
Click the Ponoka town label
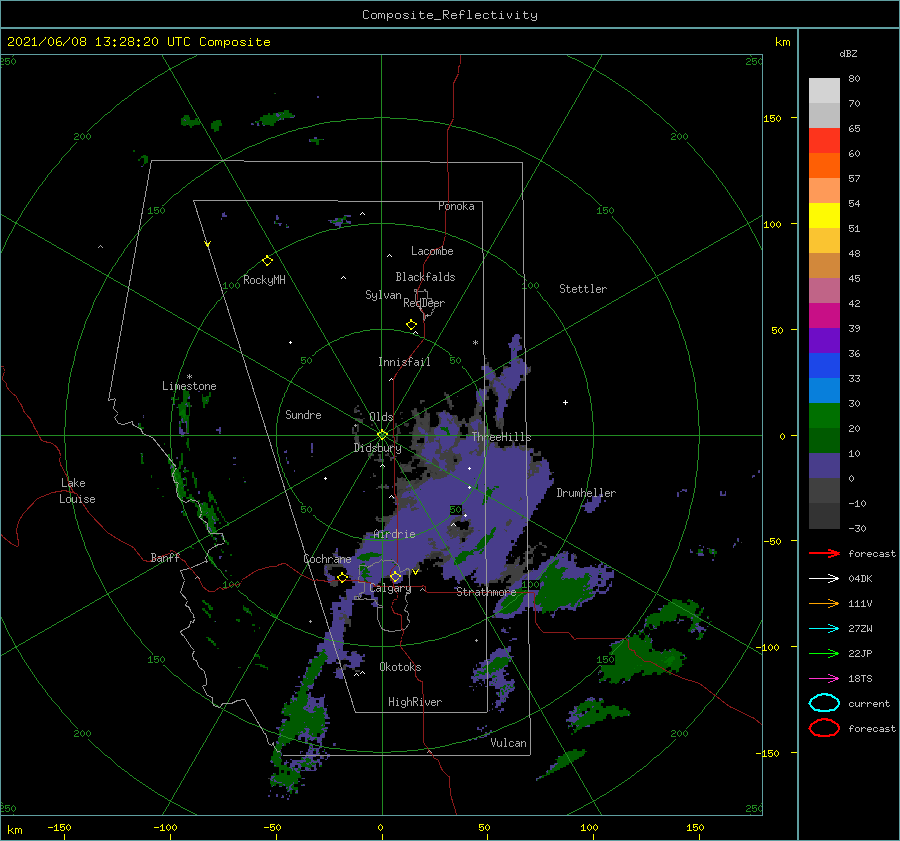(456, 206)
